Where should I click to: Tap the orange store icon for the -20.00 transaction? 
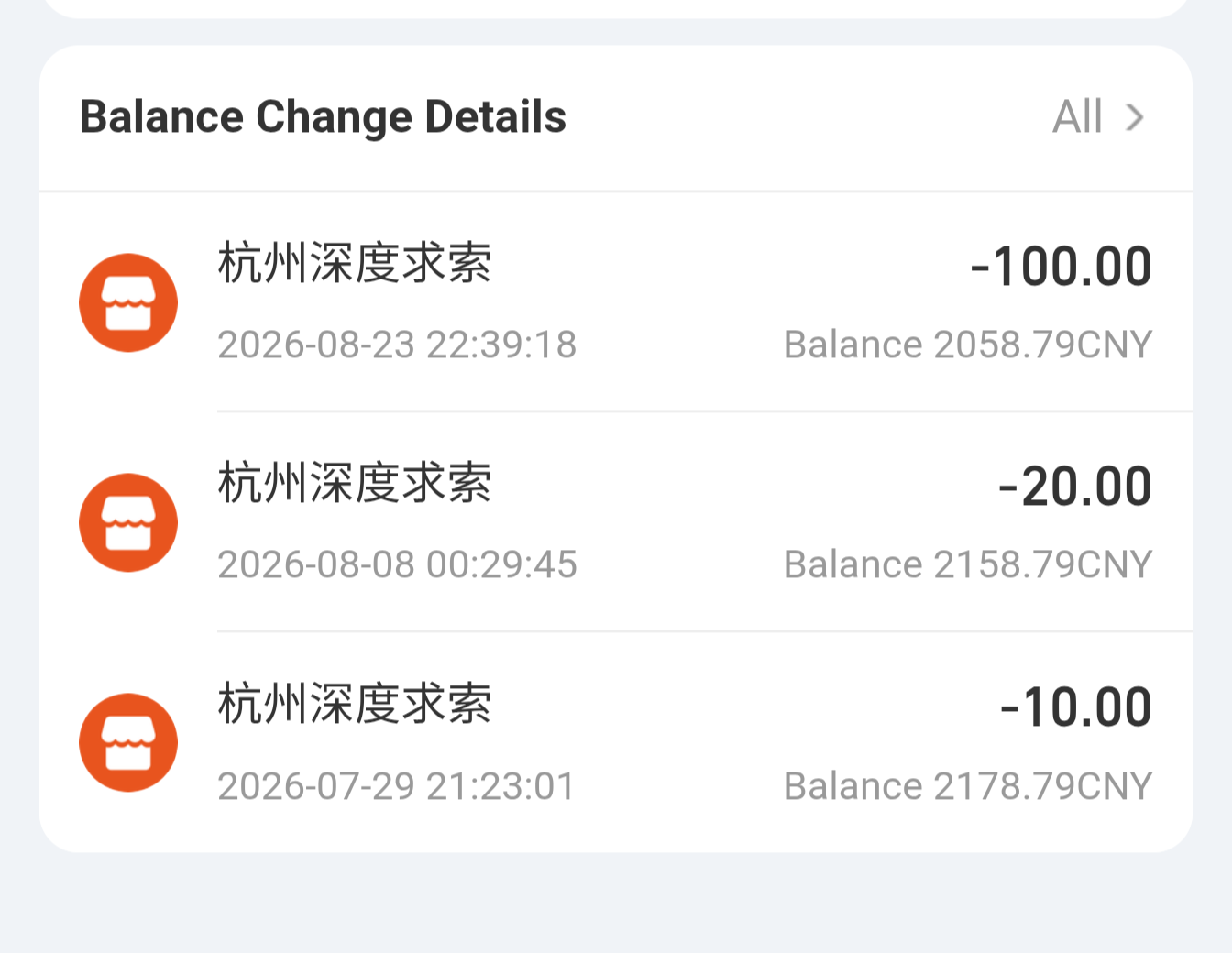(128, 523)
